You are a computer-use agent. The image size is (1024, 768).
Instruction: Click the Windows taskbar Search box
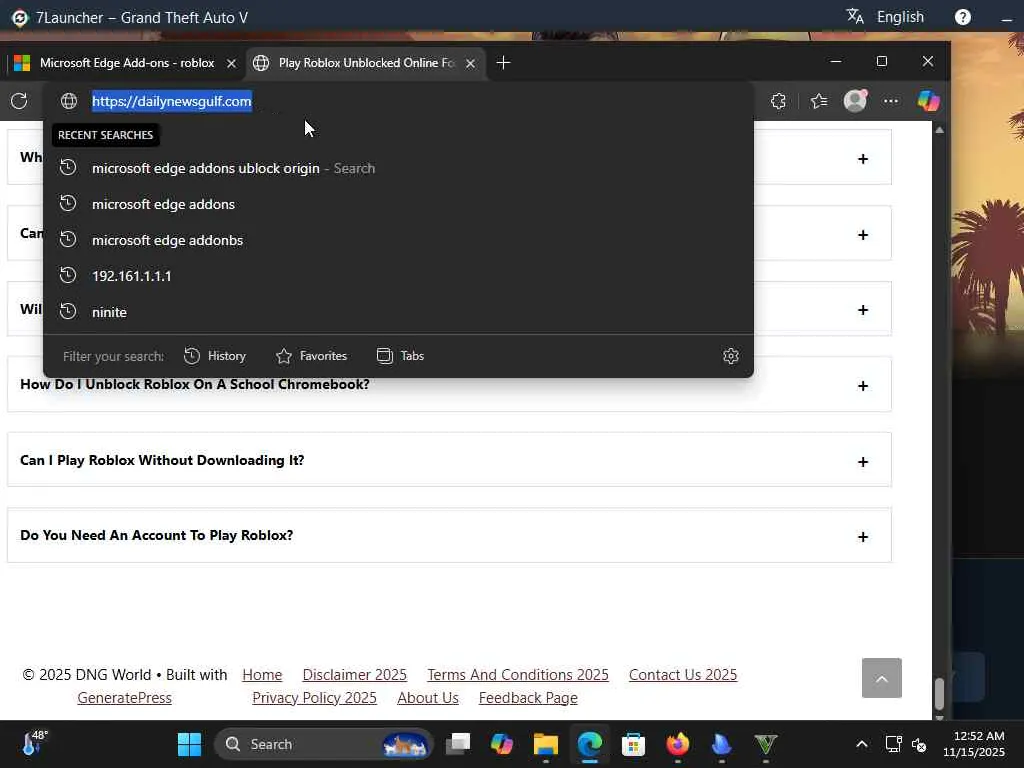[324, 744]
